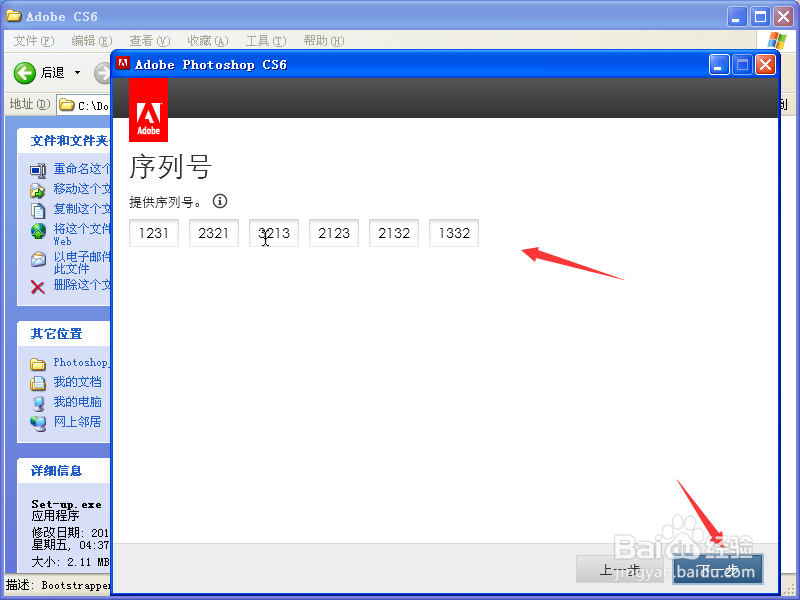
Task: Click the copy file icon
Action: click(x=35, y=208)
